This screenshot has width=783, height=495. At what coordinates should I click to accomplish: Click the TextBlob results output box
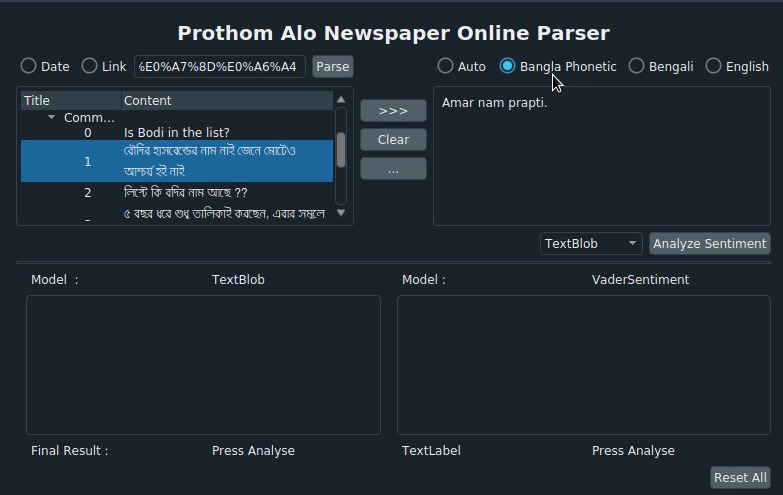coord(203,365)
